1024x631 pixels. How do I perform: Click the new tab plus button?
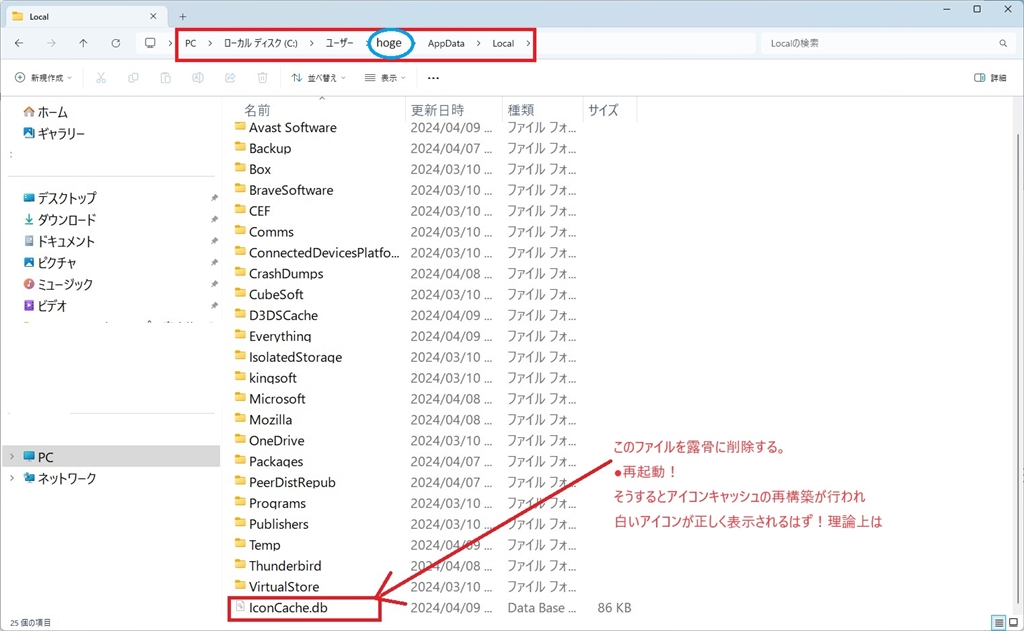(x=182, y=16)
